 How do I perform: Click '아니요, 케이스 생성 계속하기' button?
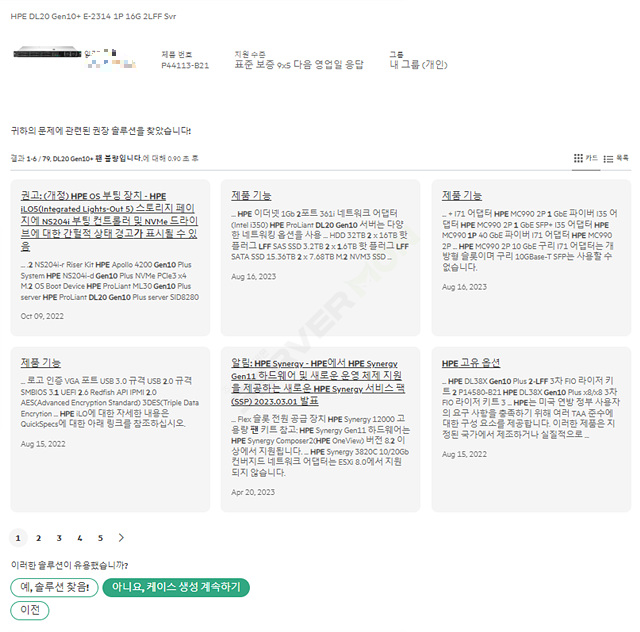[x=176, y=587]
